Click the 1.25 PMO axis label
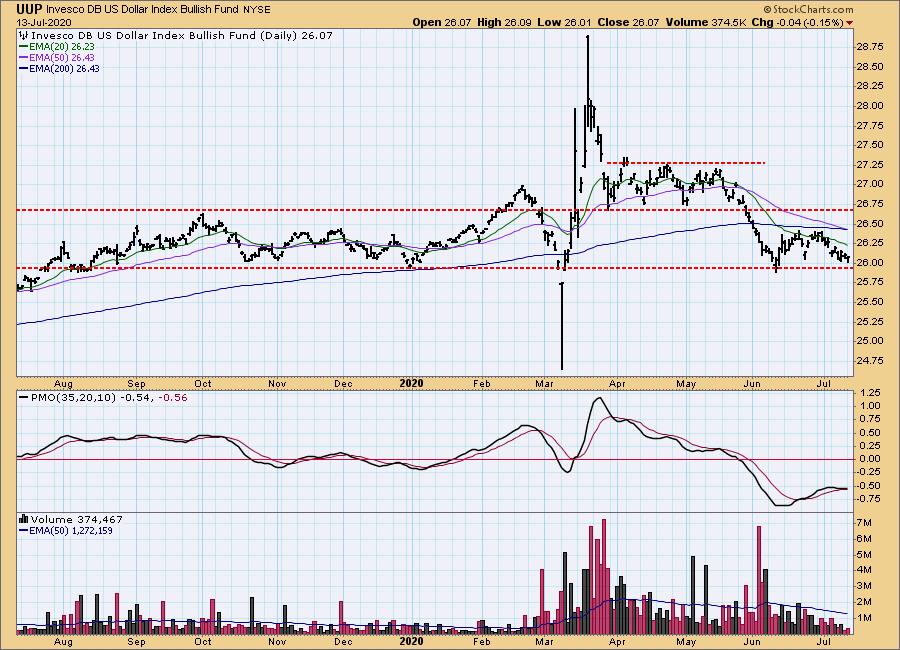This screenshot has width=900, height=650. pyautogui.click(x=870, y=393)
